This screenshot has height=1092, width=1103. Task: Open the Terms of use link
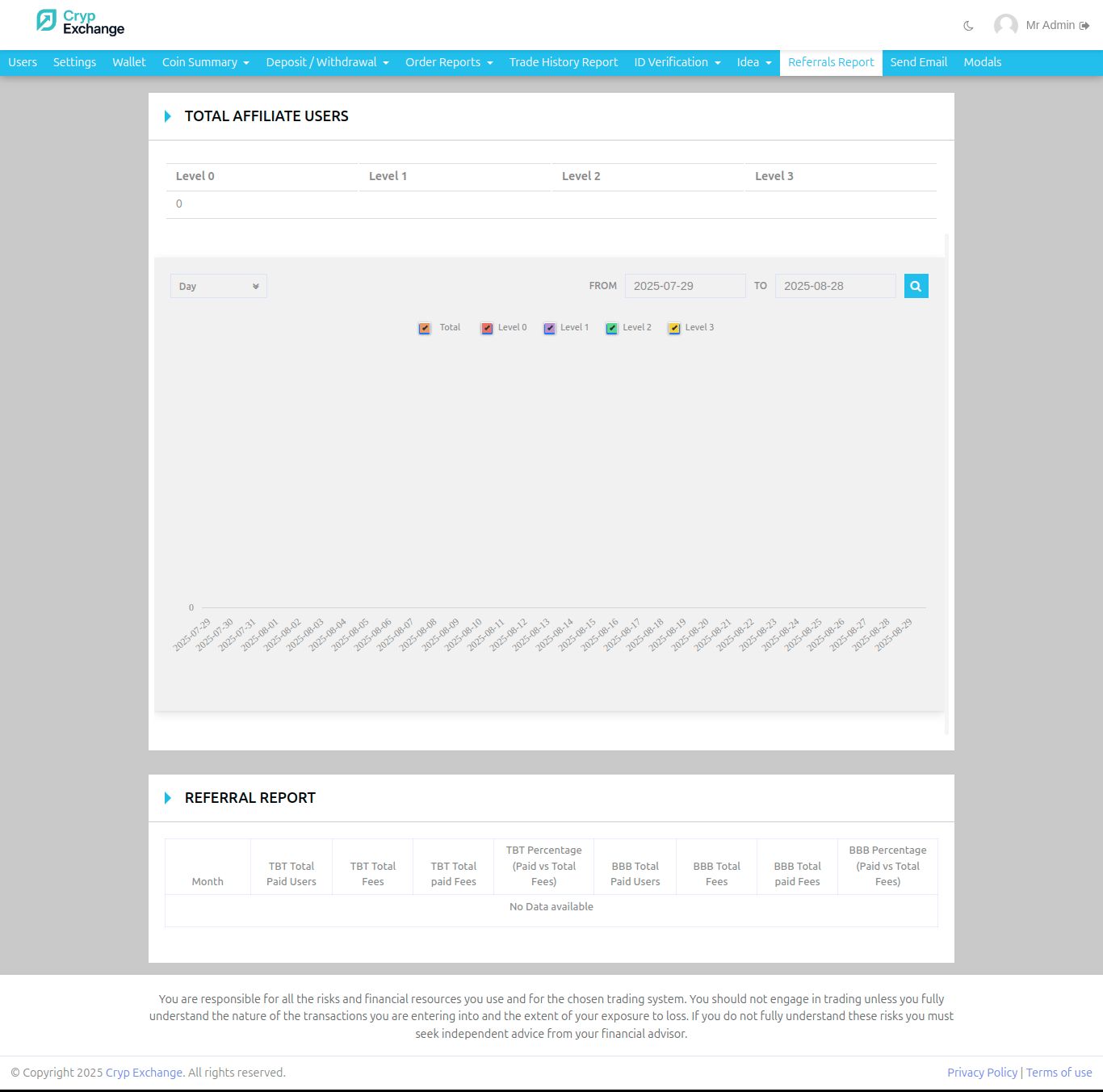[1059, 1073]
